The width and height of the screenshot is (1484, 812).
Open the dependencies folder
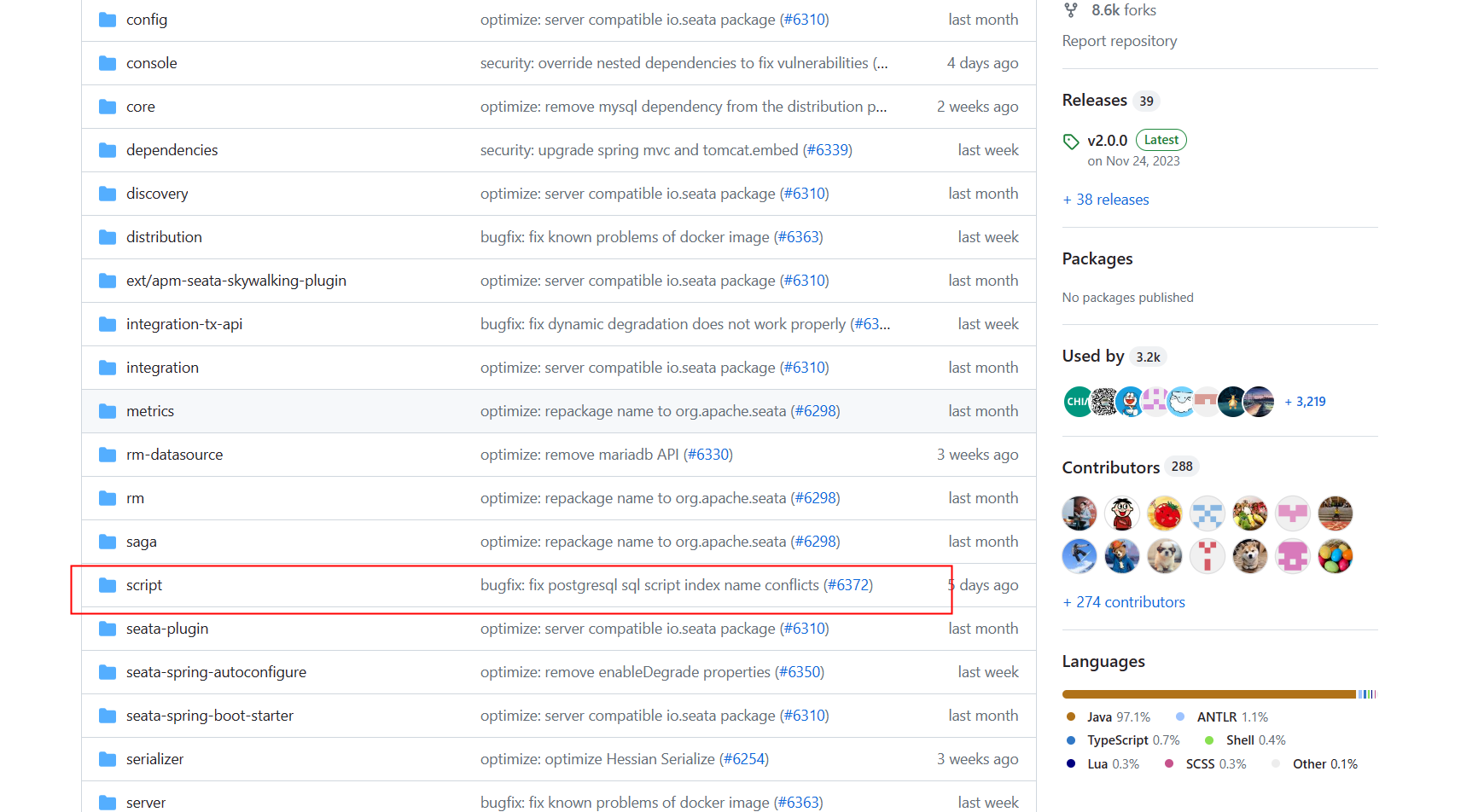click(x=172, y=150)
